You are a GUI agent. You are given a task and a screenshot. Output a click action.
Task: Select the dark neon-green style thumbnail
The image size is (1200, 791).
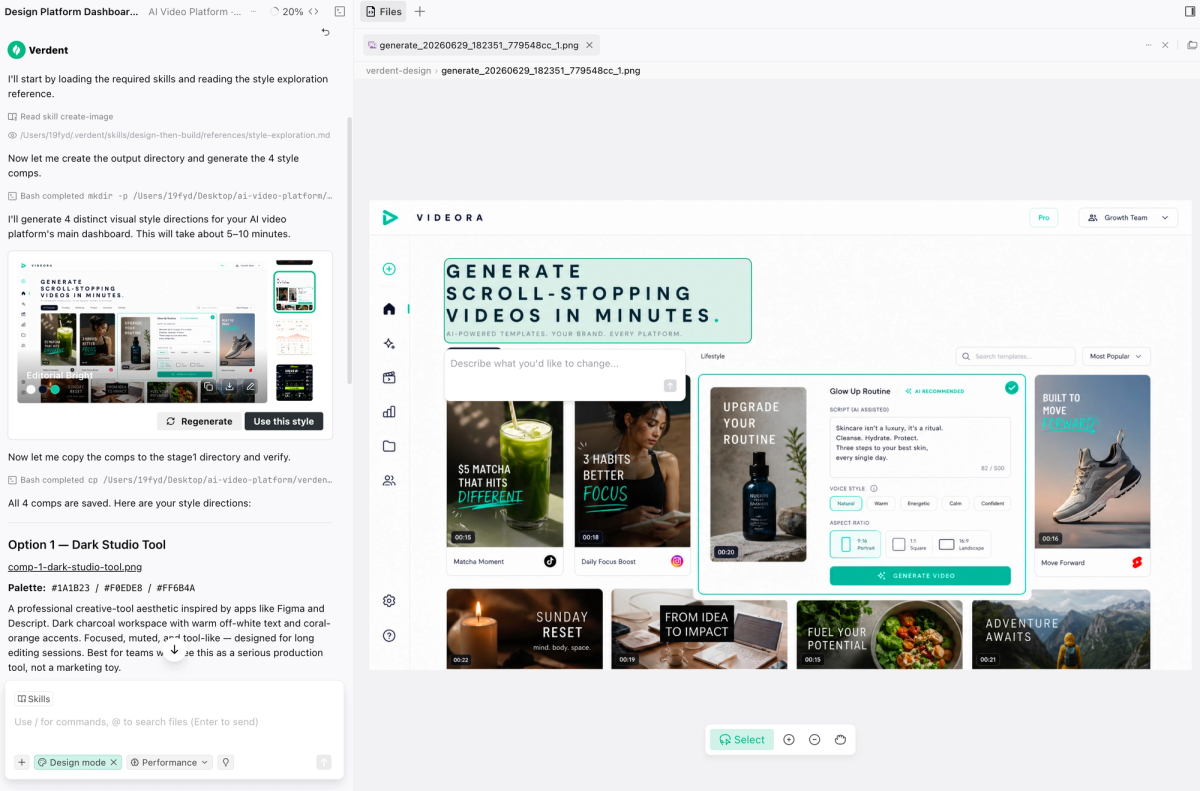point(294,382)
